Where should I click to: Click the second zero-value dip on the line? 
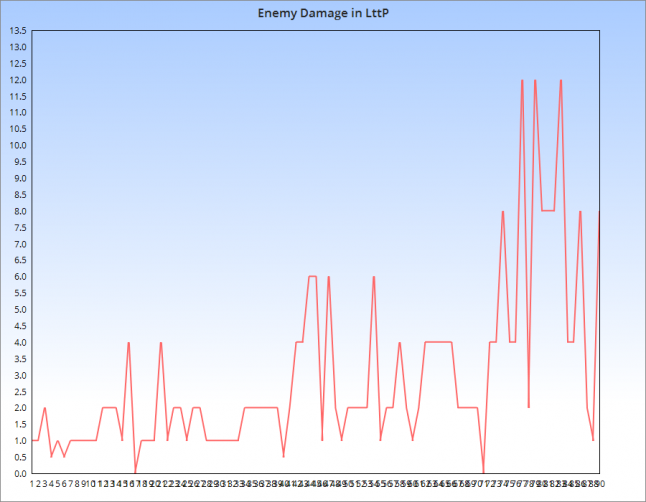click(484, 473)
